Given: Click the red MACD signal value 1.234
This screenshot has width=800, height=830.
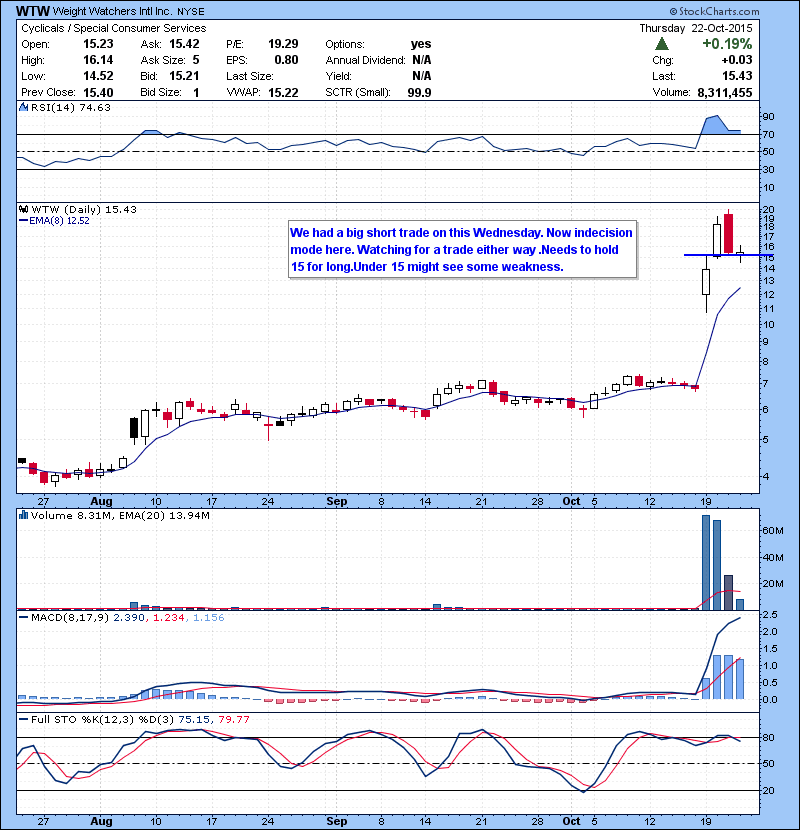Looking at the screenshot, I should point(168,617).
